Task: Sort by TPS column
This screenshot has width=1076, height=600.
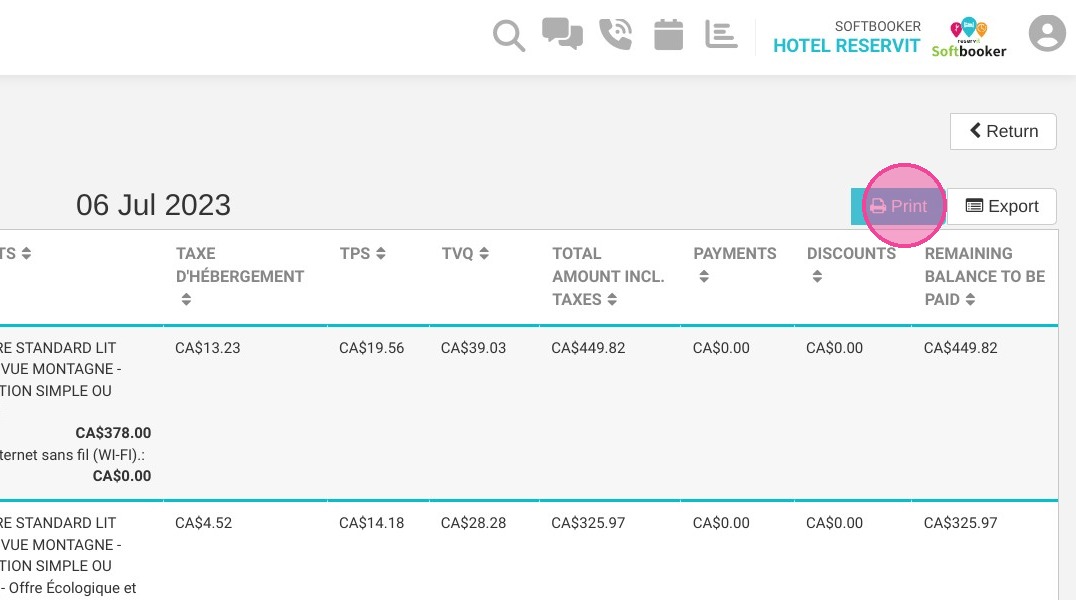Action: (x=381, y=253)
